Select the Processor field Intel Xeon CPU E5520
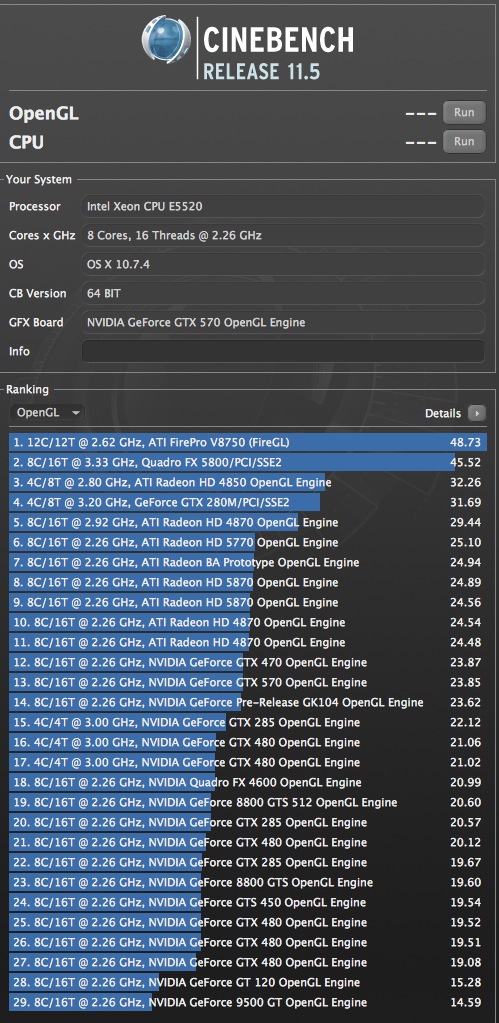The height and width of the screenshot is (1023, 499). click(x=283, y=206)
